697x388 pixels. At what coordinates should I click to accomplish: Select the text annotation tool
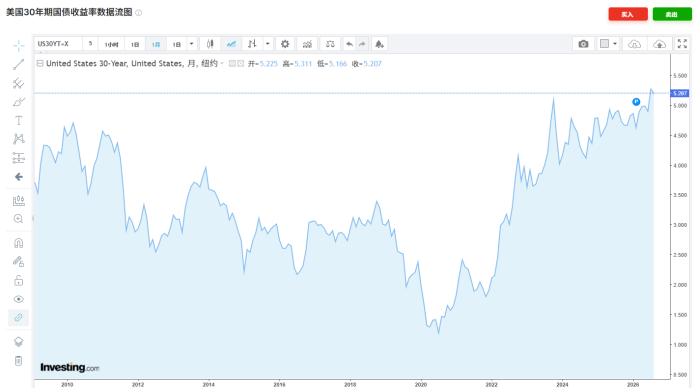click(19, 120)
